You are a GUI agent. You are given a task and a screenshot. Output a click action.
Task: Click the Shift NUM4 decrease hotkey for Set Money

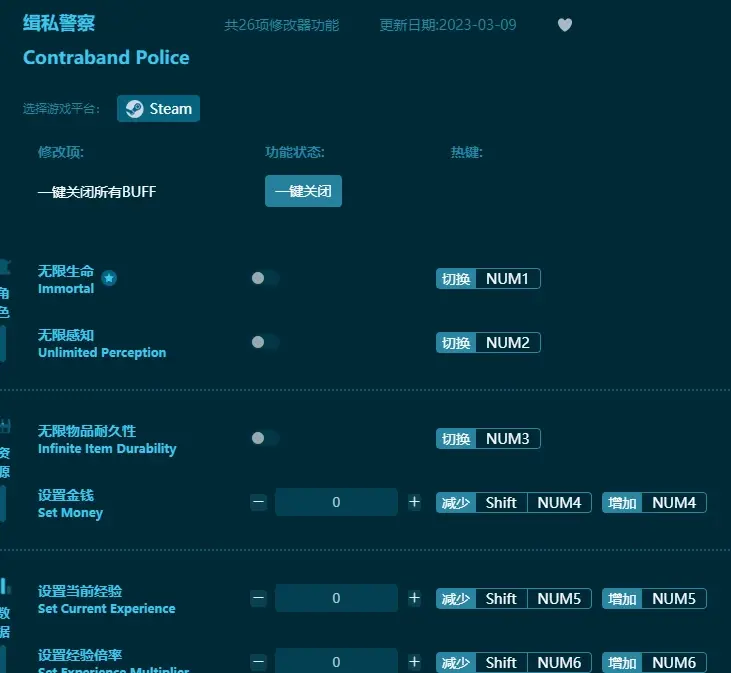(514, 503)
